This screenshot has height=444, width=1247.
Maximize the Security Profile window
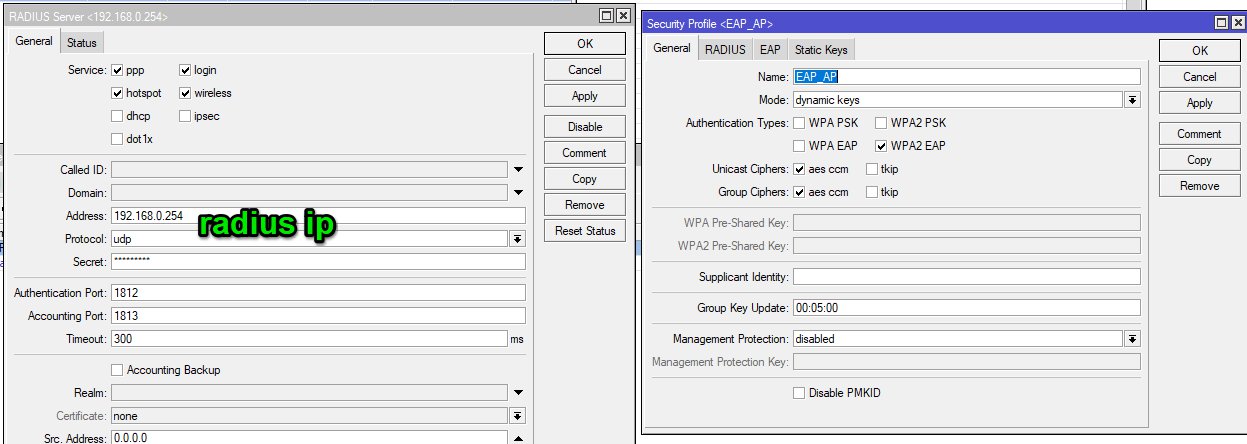[1221, 23]
